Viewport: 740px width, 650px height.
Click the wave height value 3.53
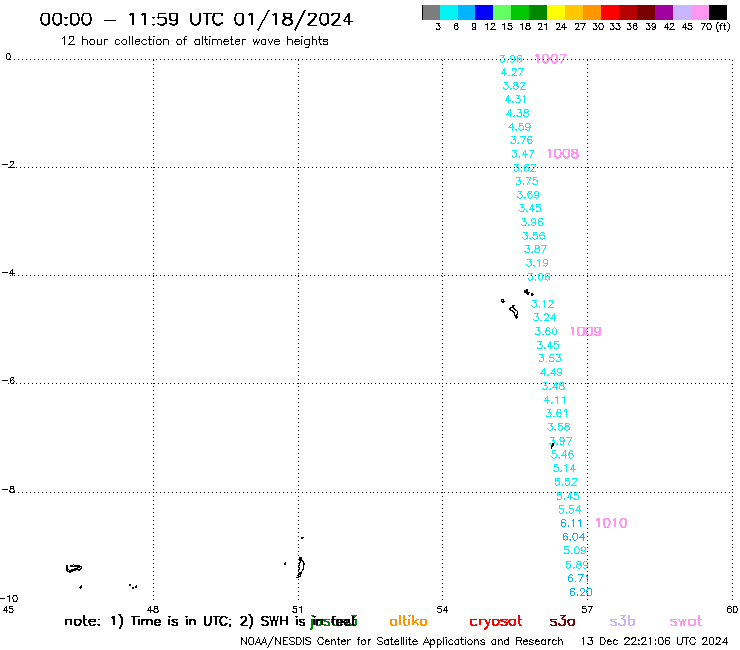(x=550, y=358)
